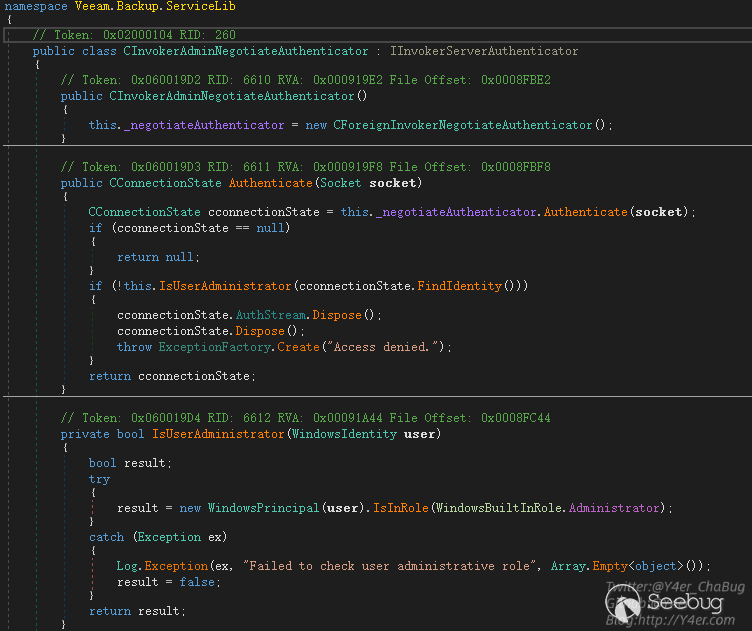Click the IsInRole method call

[x=397, y=508]
